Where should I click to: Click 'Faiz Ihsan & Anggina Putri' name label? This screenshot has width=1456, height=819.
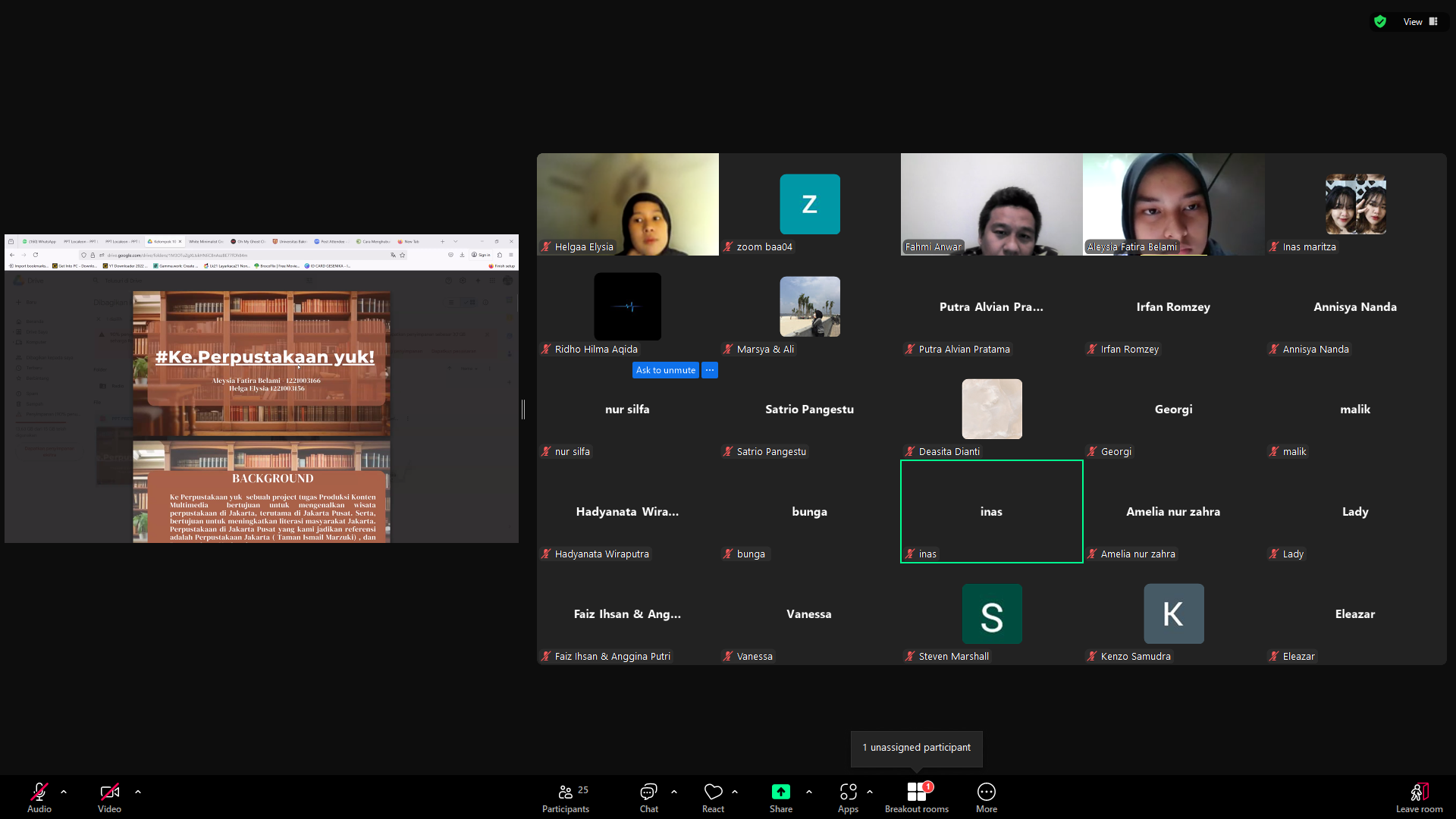click(613, 656)
